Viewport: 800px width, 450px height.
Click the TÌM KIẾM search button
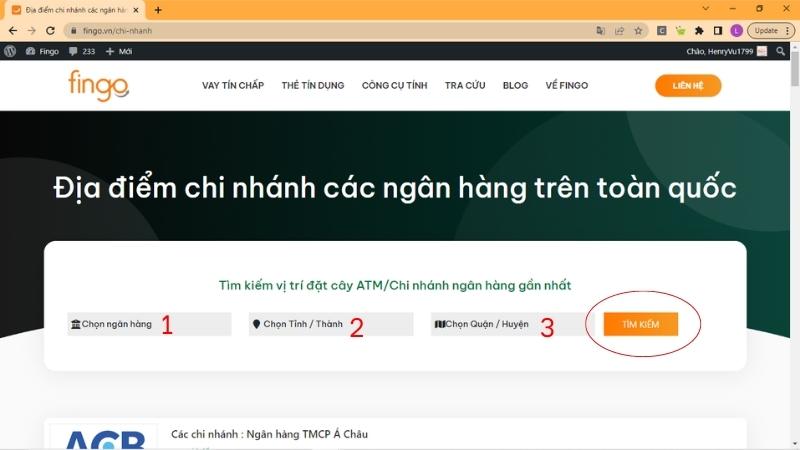(x=641, y=324)
